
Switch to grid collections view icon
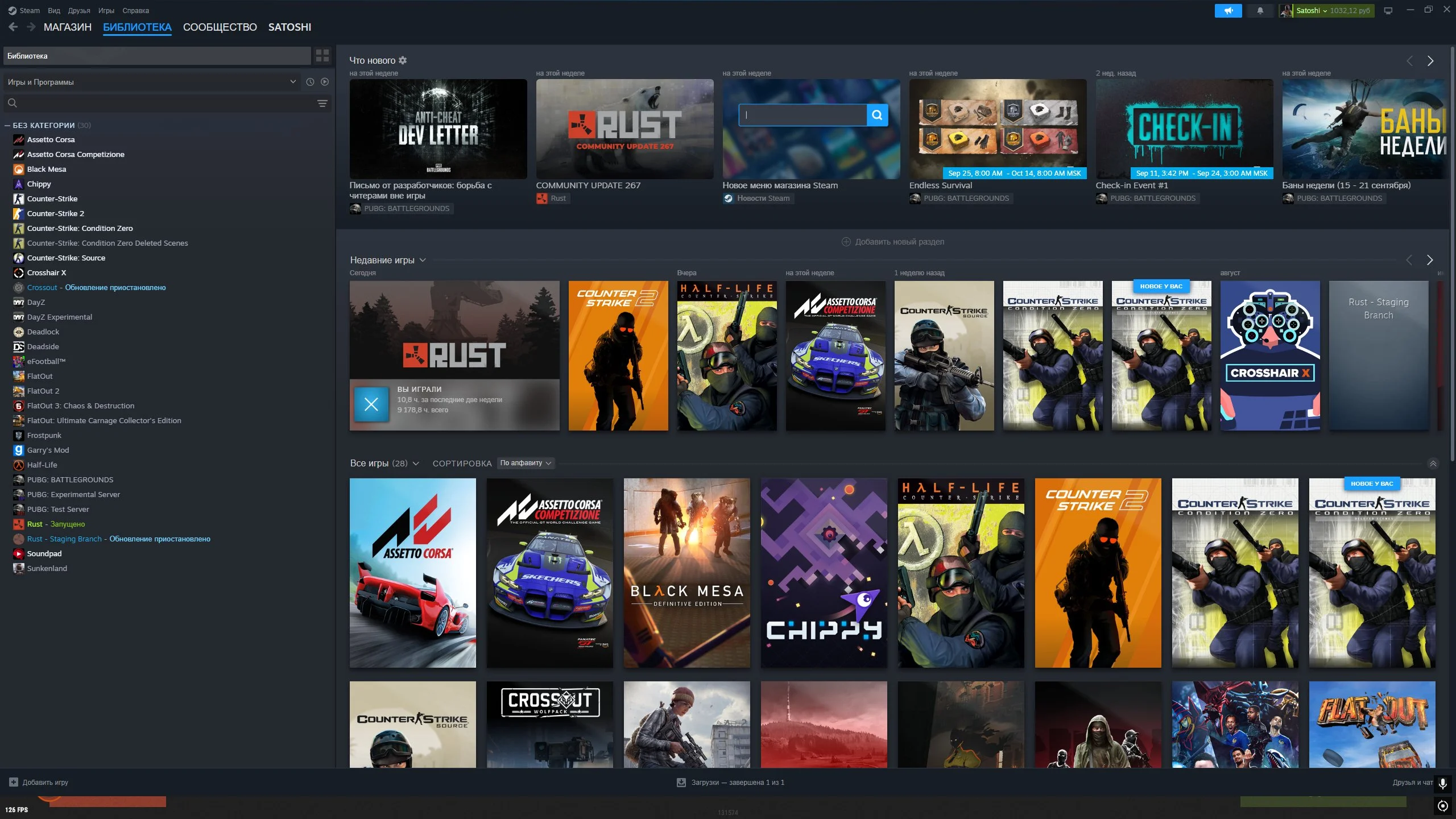click(322, 55)
